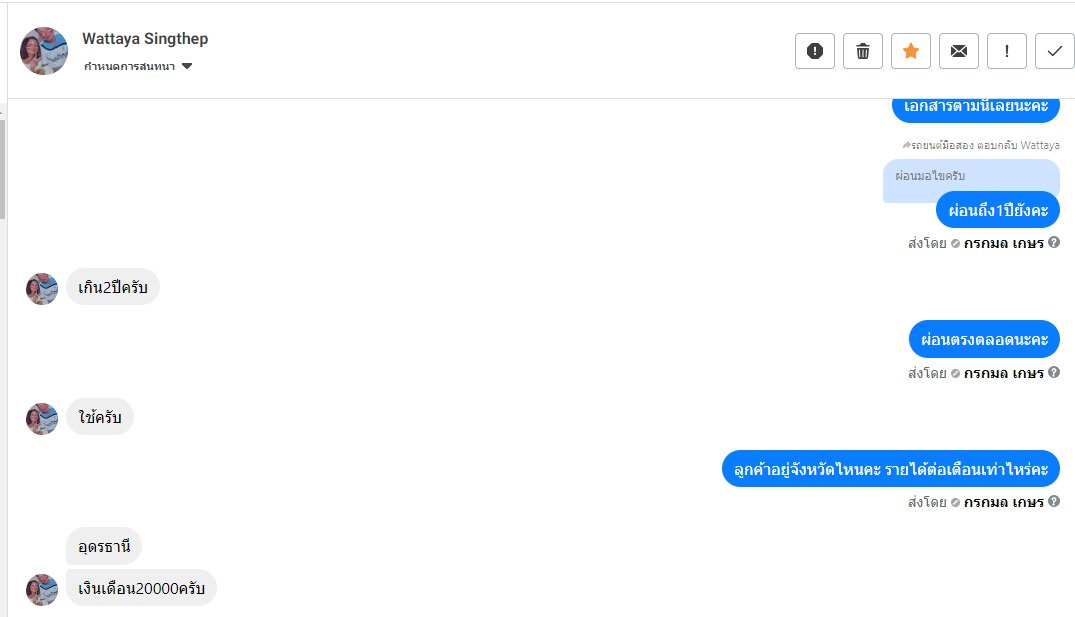The height and width of the screenshot is (617, 1075).
Task: Select the เงินเดือน20000ครับ message bubble
Action: (x=141, y=588)
